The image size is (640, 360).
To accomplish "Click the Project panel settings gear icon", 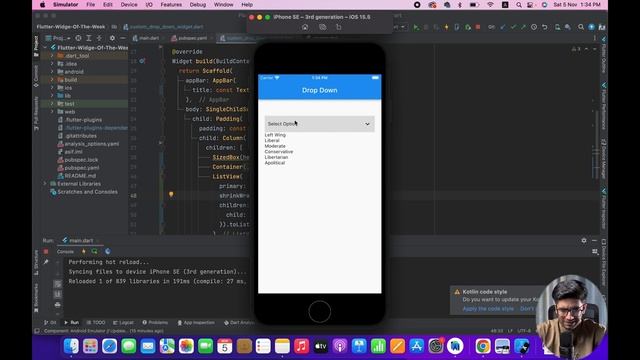I will point(112,38).
